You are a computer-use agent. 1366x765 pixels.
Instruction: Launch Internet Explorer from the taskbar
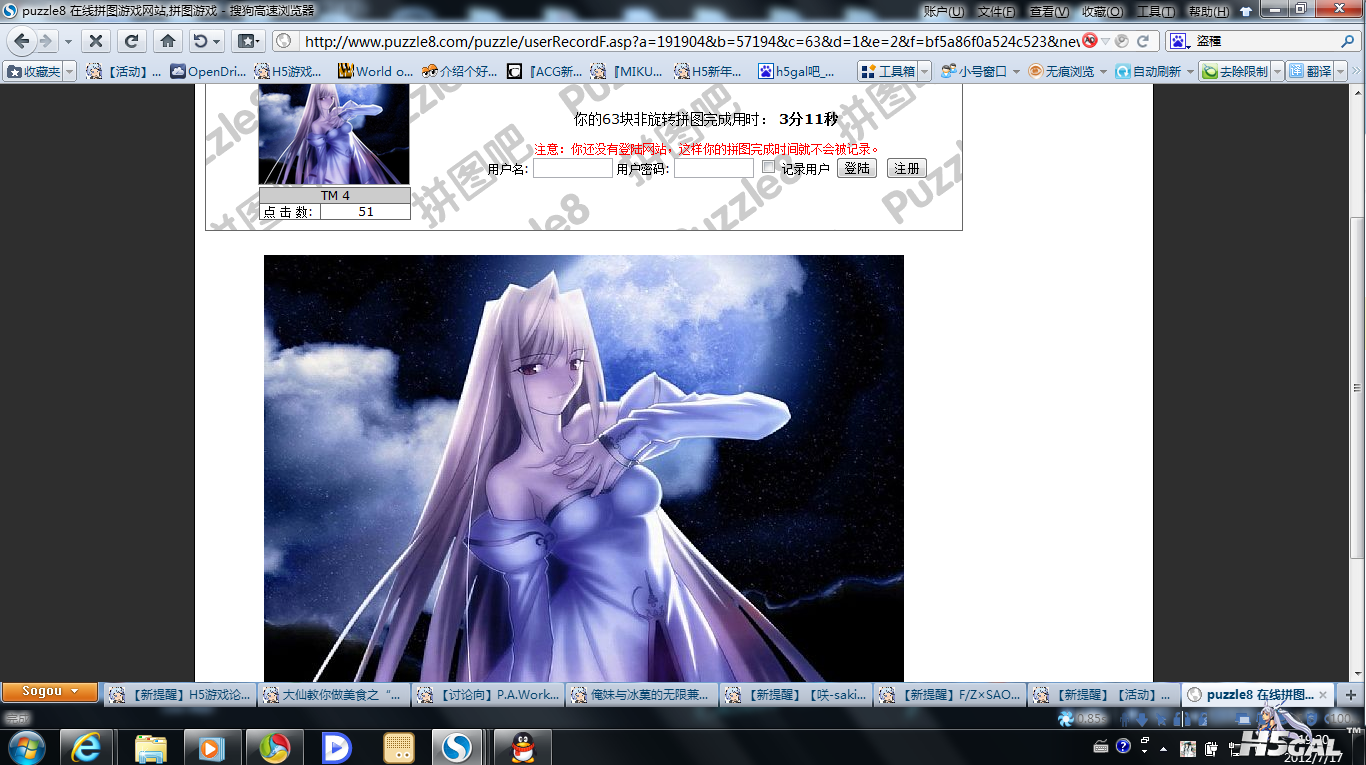pos(87,747)
